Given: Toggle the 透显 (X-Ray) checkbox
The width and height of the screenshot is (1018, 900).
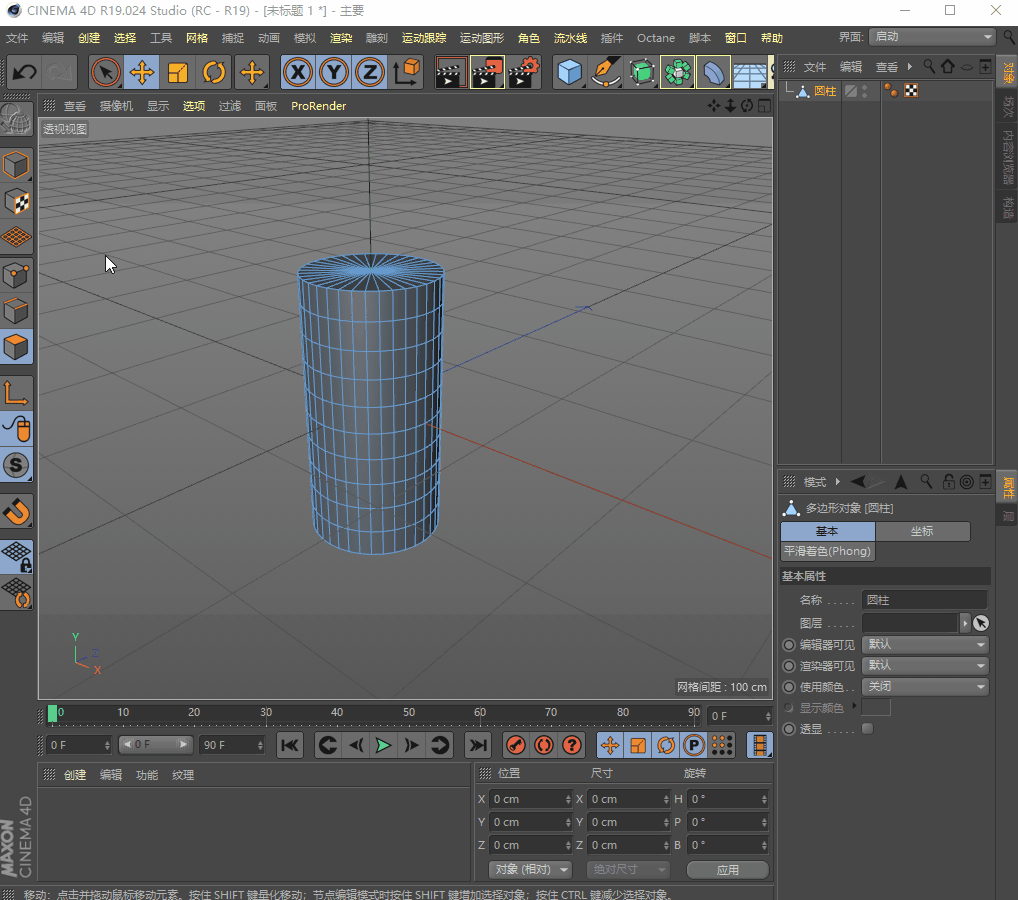Looking at the screenshot, I should pyautogui.click(x=867, y=729).
